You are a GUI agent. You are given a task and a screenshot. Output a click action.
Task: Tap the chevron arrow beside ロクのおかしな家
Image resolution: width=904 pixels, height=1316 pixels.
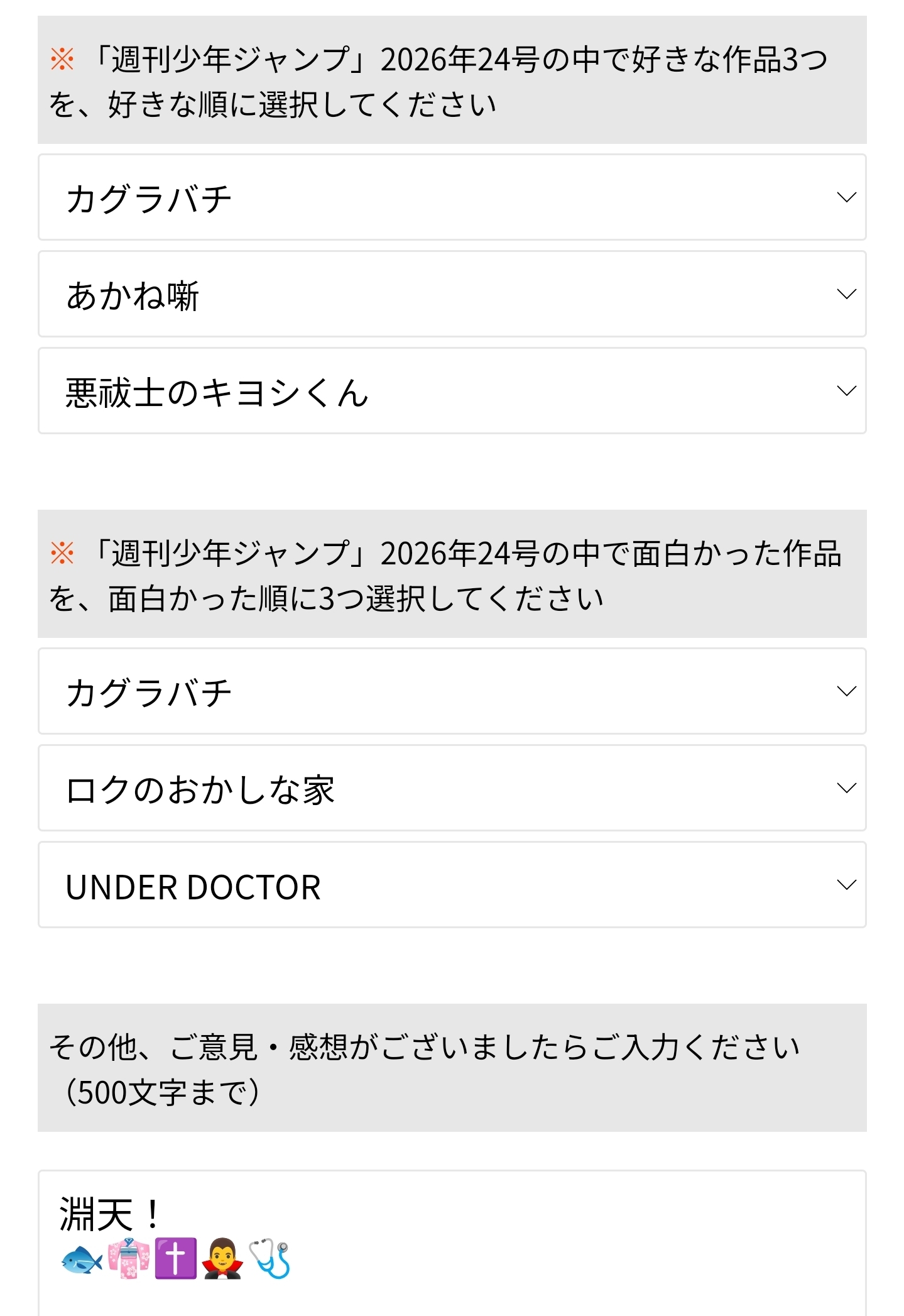(x=847, y=788)
